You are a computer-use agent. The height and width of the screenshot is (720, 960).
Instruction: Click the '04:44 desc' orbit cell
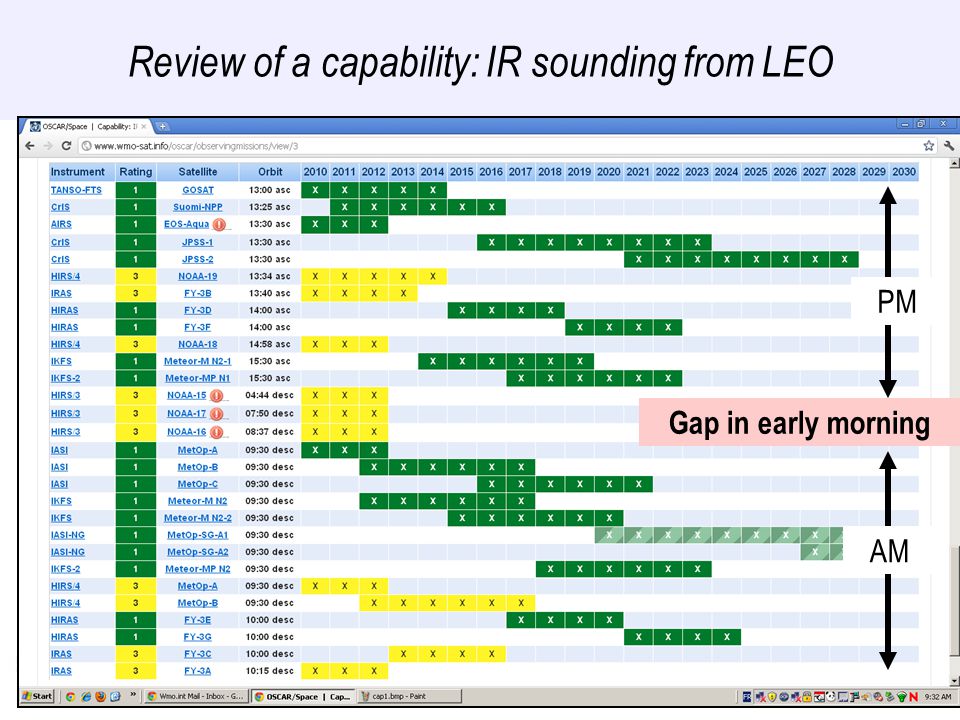pyautogui.click(x=269, y=396)
